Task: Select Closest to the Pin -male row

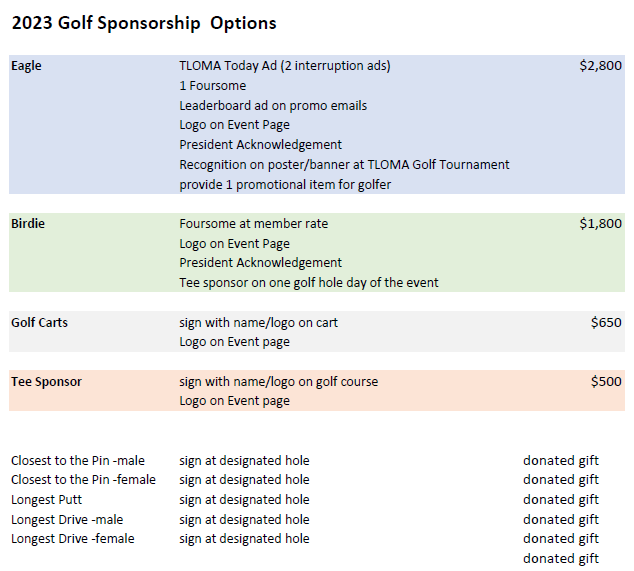Action: pyautogui.click(x=77, y=461)
